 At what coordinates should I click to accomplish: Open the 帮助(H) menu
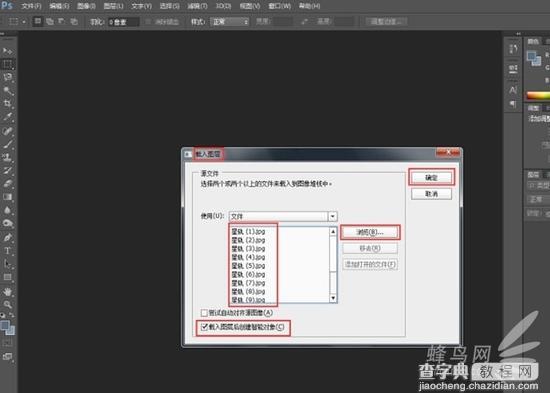point(309,6)
